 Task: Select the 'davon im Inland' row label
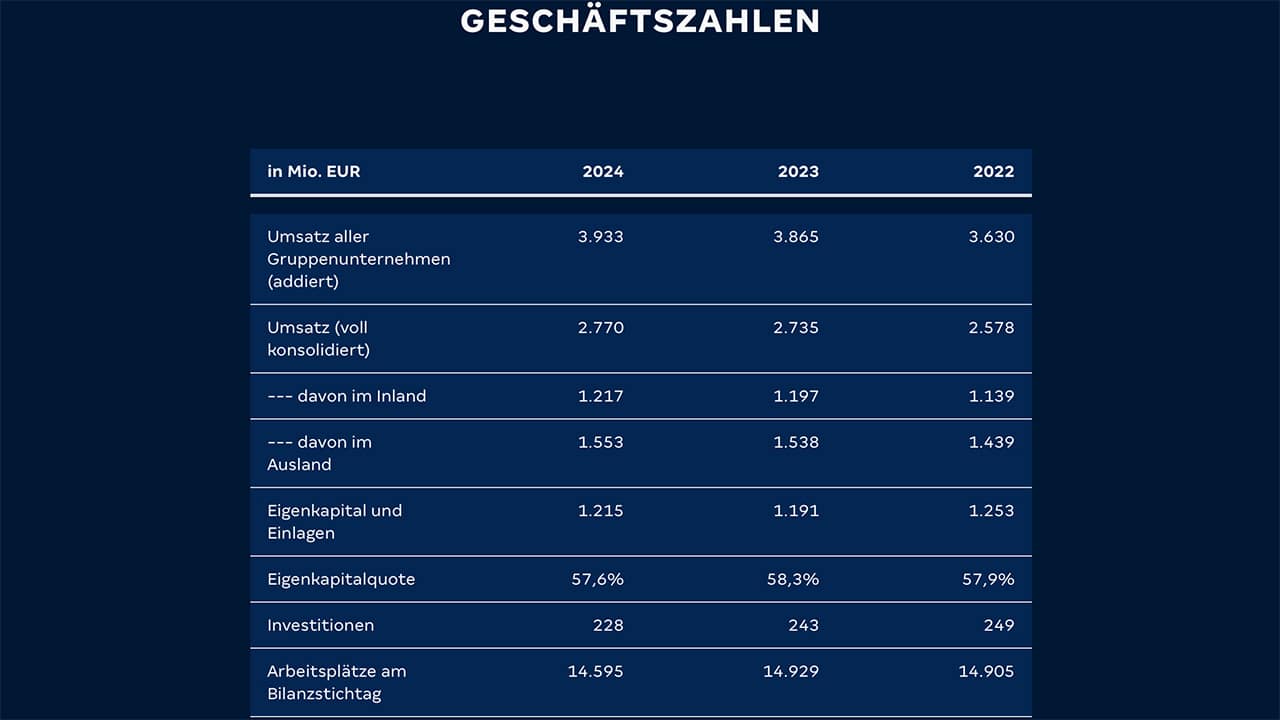pyautogui.click(x=346, y=396)
